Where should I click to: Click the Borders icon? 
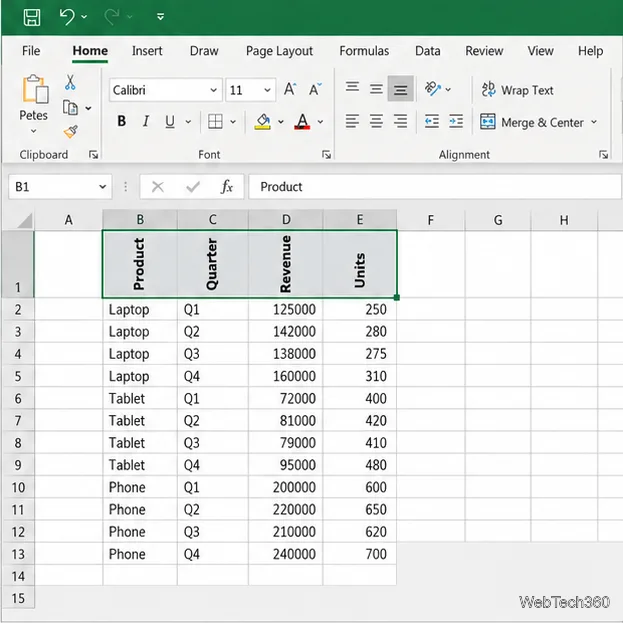point(215,122)
